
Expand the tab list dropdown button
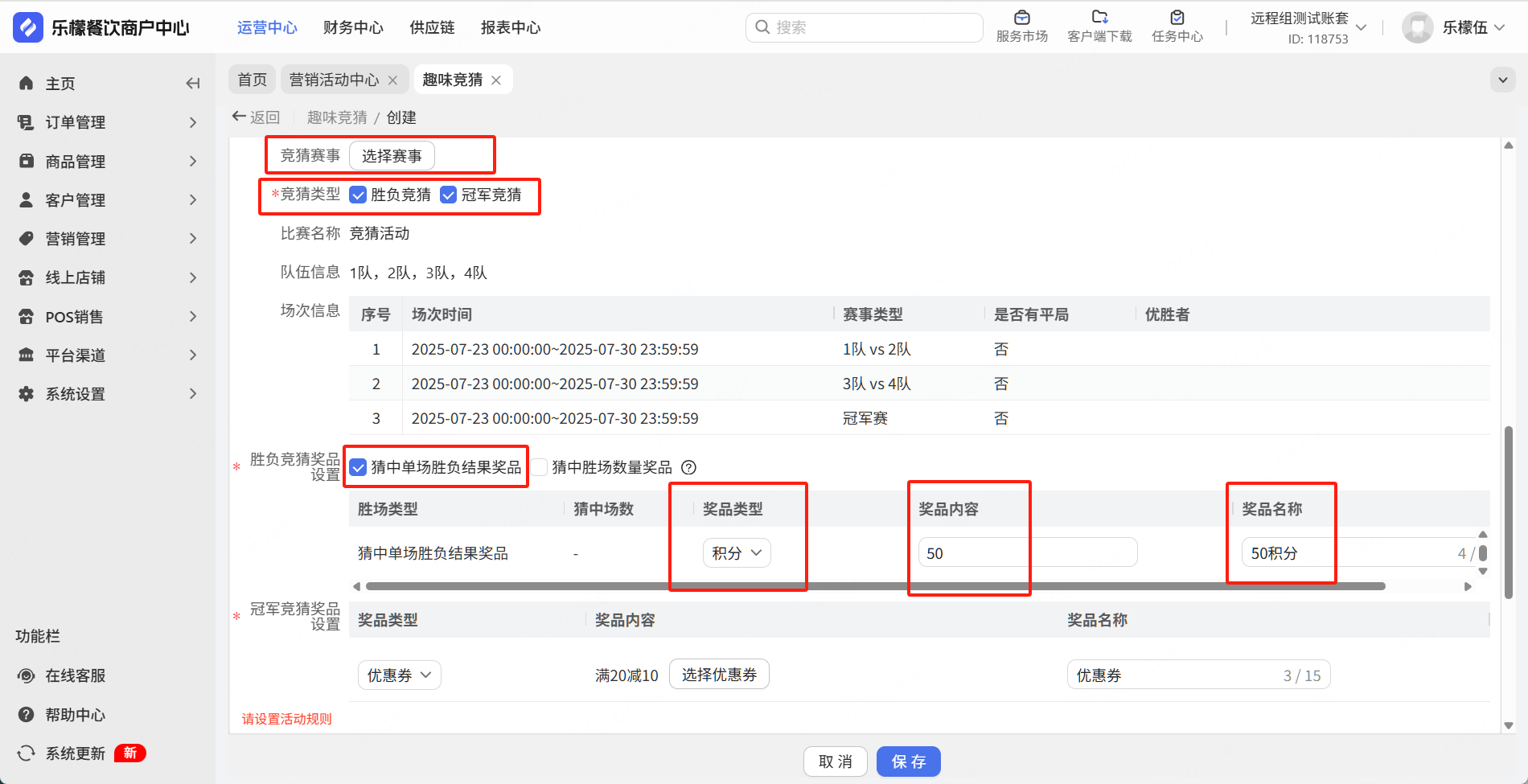click(1502, 80)
